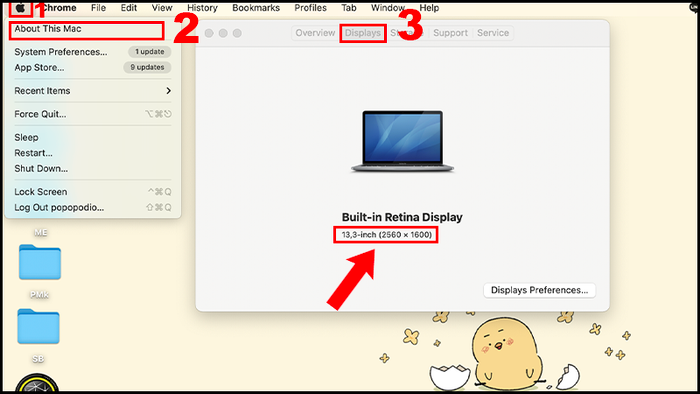This screenshot has width=700, height=394.
Task: Select the SB desktop folder icon
Action: 38,326
